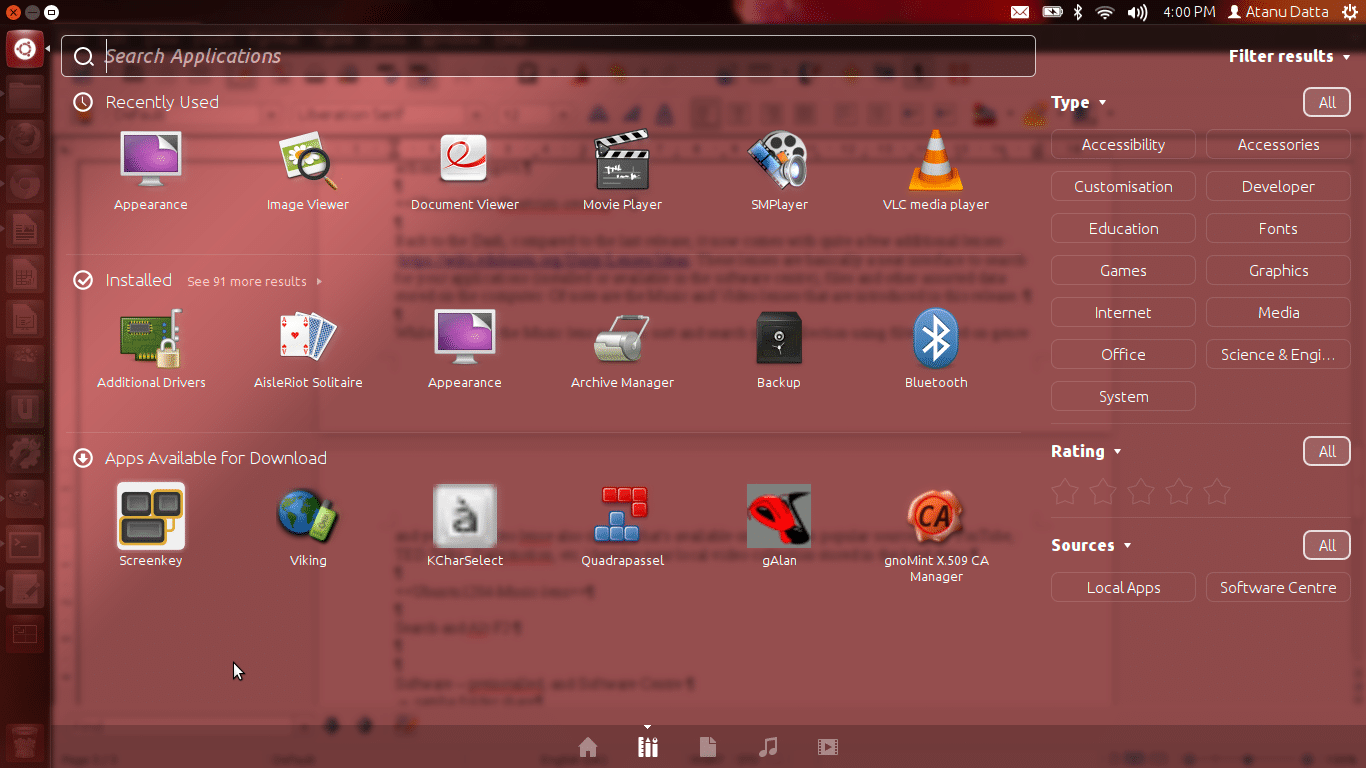Switch to the Home lens tab

coord(588,747)
